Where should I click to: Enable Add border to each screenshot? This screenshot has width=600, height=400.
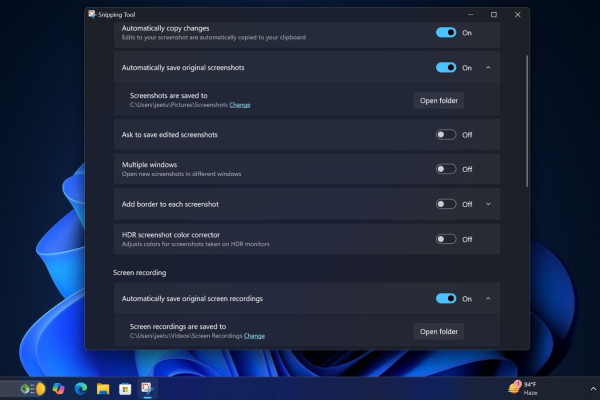[x=446, y=204]
